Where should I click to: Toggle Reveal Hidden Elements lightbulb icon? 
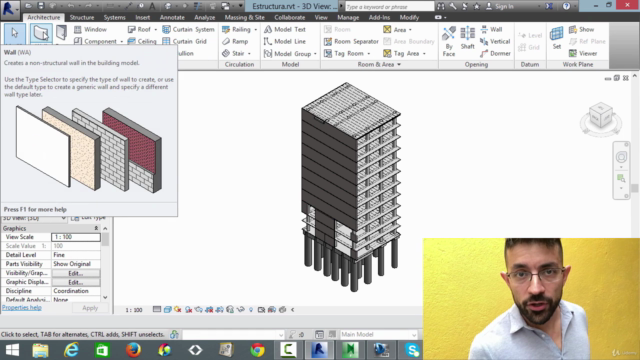click(x=251, y=310)
